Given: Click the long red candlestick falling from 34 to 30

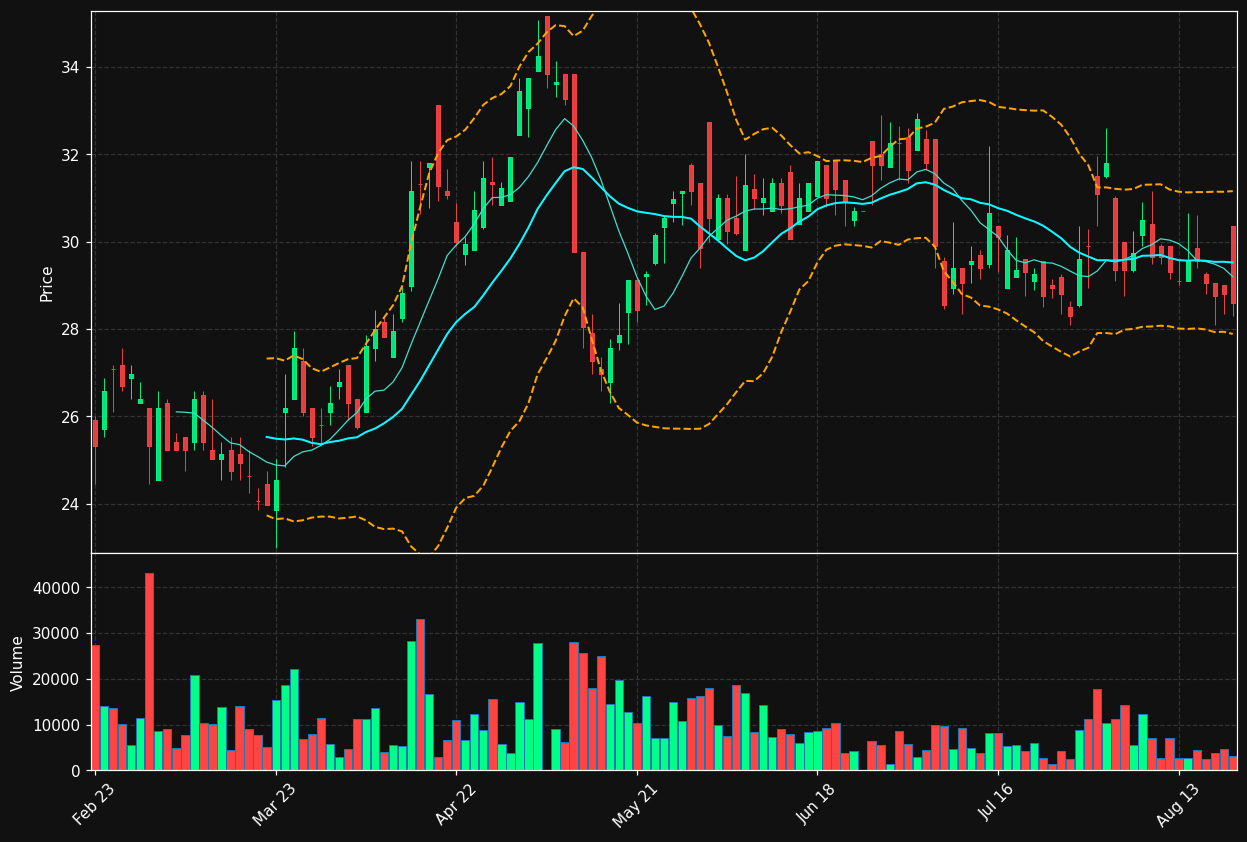Looking at the screenshot, I should [574, 163].
